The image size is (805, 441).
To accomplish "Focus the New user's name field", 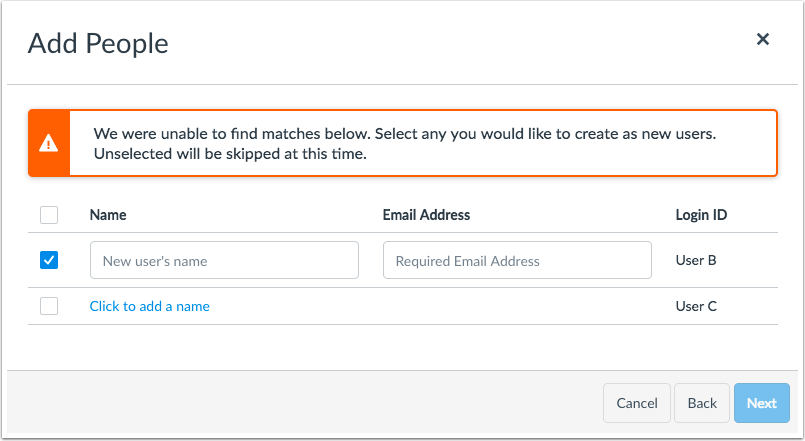I will tap(224, 260).
